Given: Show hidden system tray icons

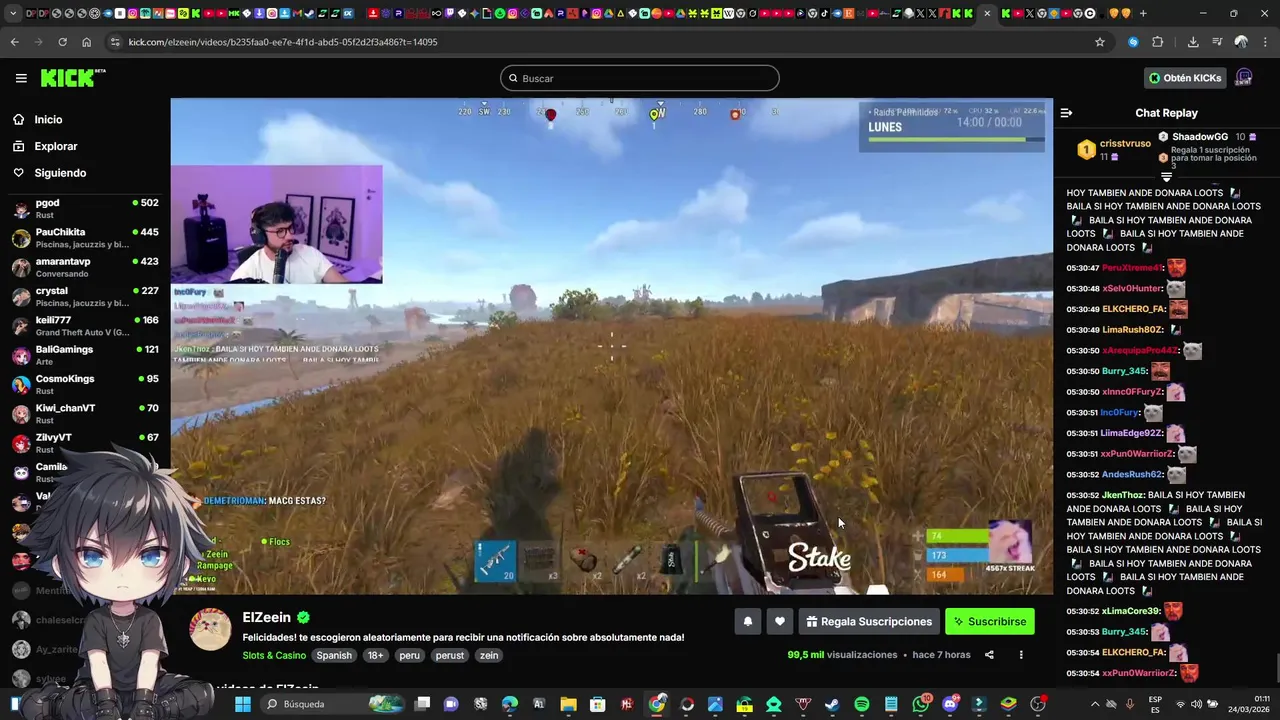Looking at the screenshot, I should coord(1094,704).
